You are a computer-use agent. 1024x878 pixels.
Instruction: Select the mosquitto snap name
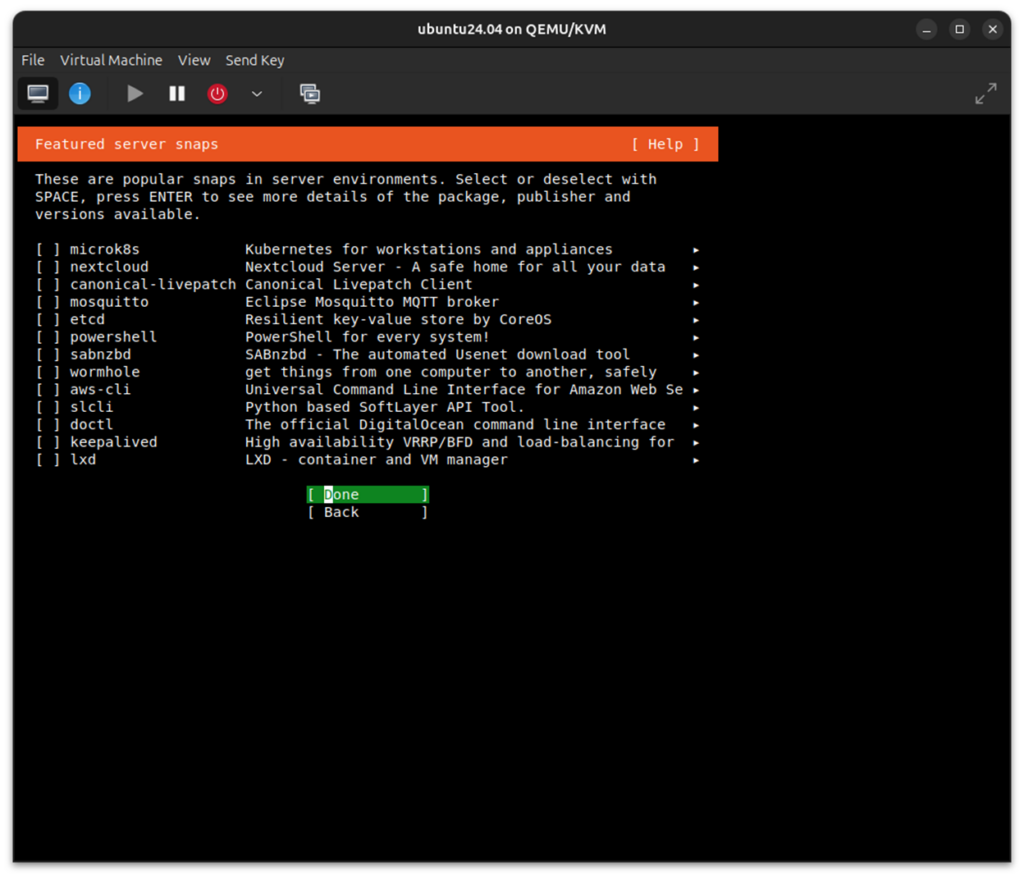[x=109, y=302]
